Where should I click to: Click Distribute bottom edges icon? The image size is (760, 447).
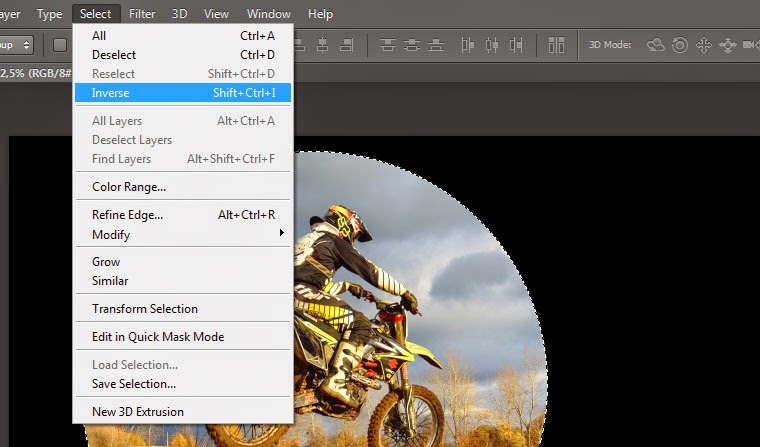pos(436,45)
